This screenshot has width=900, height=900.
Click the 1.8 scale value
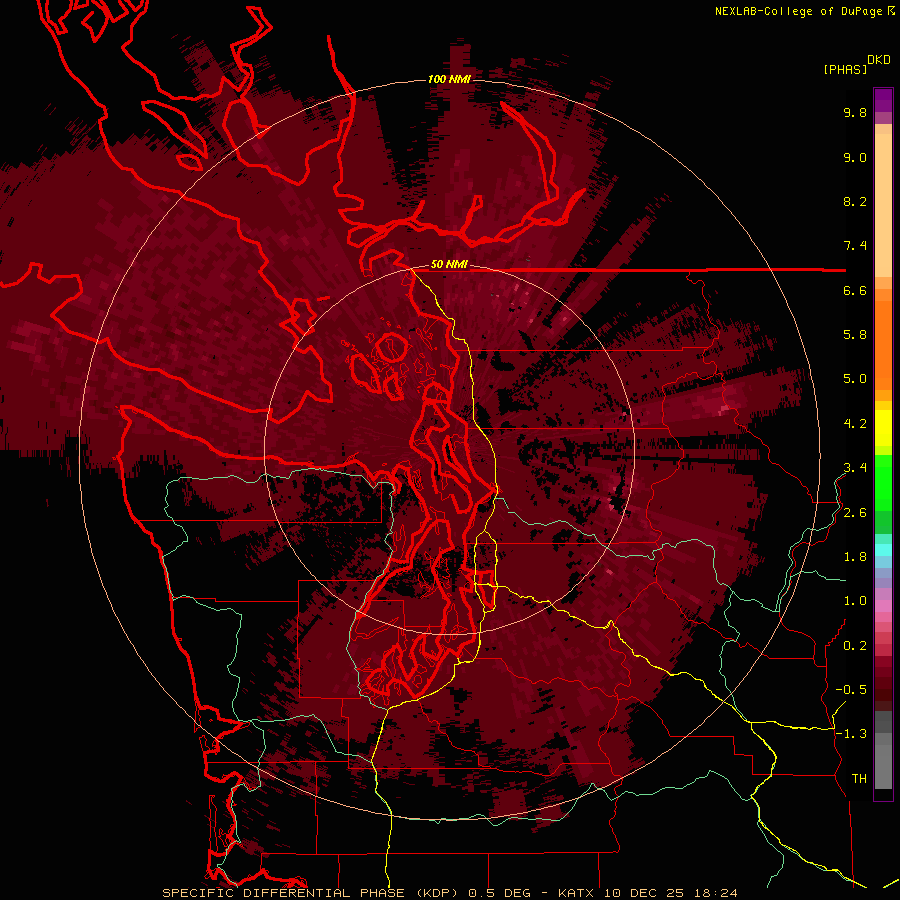(x=855, y=557)
